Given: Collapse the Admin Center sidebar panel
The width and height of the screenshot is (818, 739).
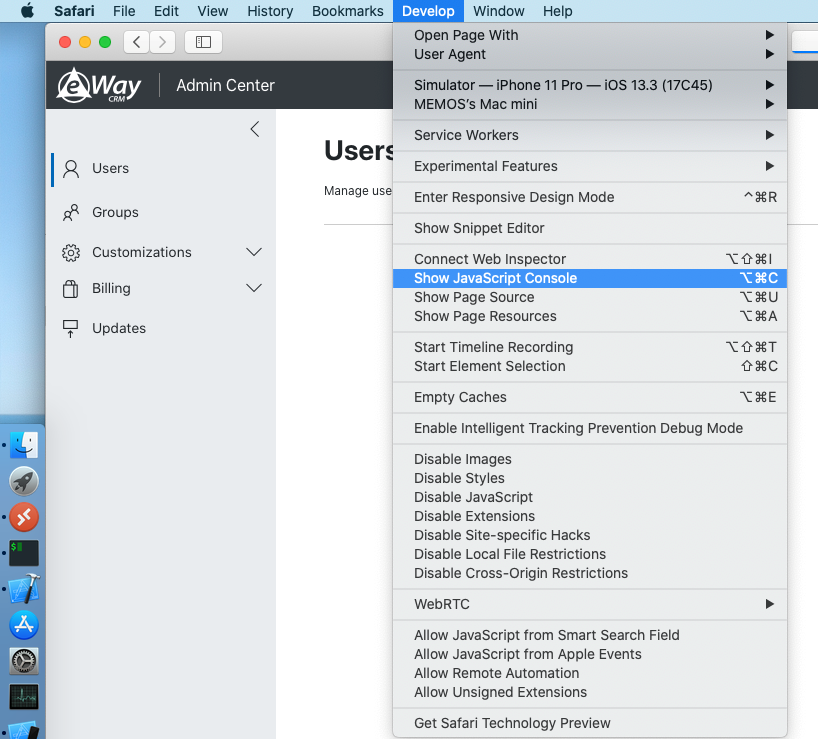Looking at the screenshot, I should coord(255,129).
